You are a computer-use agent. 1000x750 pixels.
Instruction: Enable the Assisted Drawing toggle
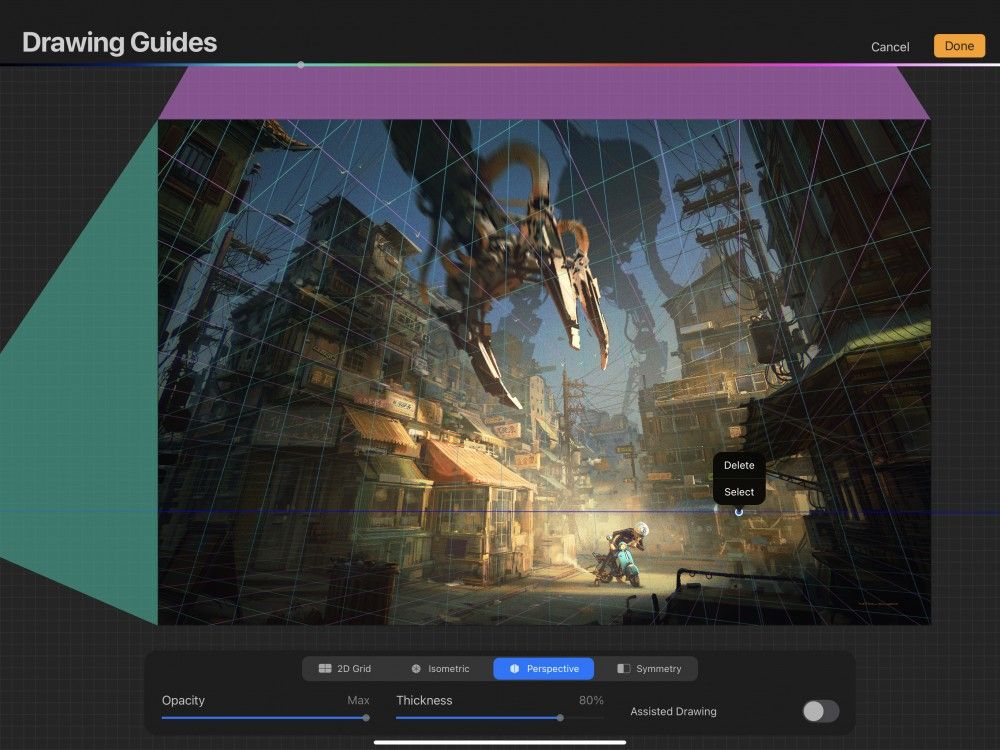[x=822, y=711]
